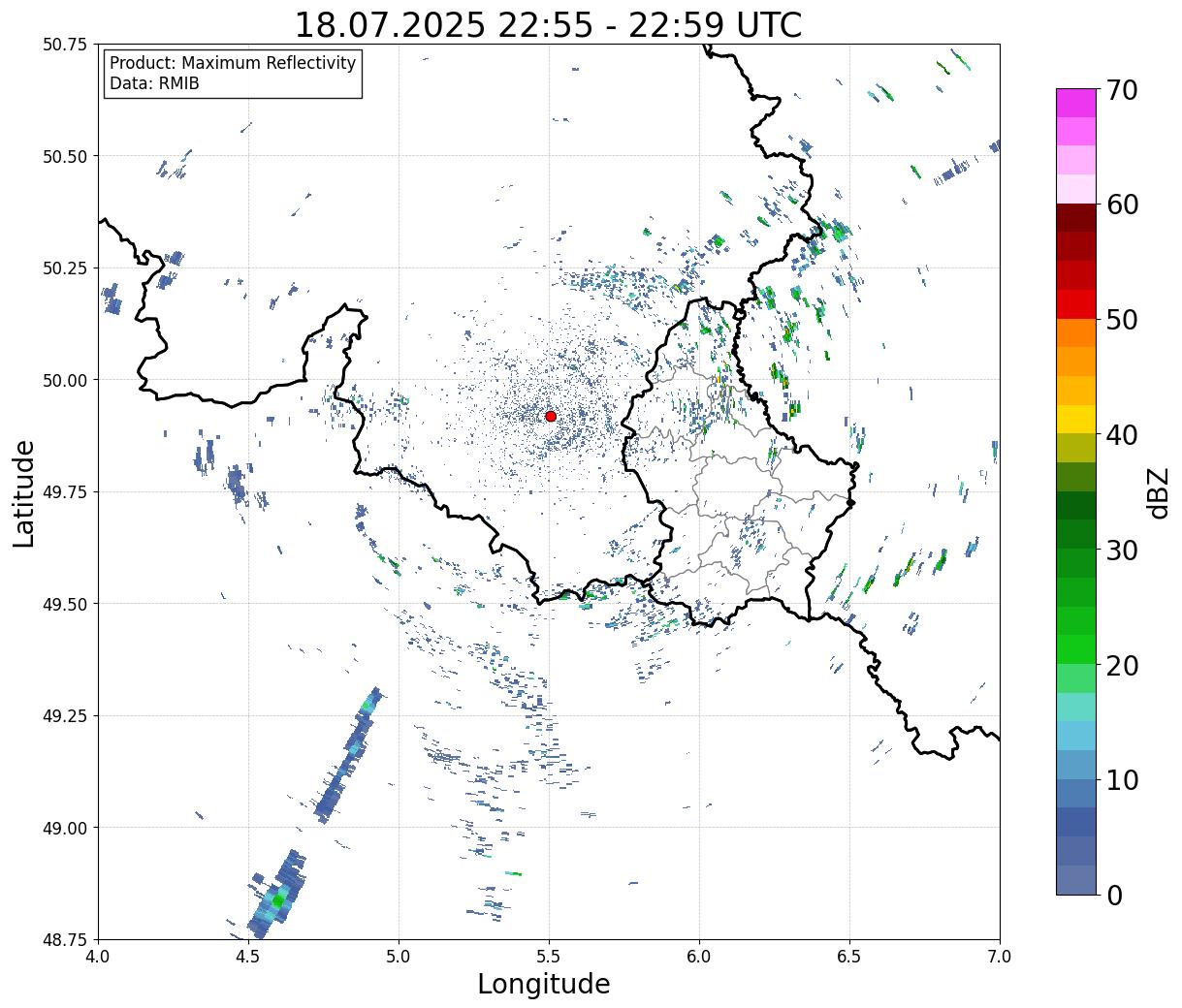Viewport: 1182px width, 1008px height.
Task: Click latitude tick label '49.25'
Action: coord(65,716)
